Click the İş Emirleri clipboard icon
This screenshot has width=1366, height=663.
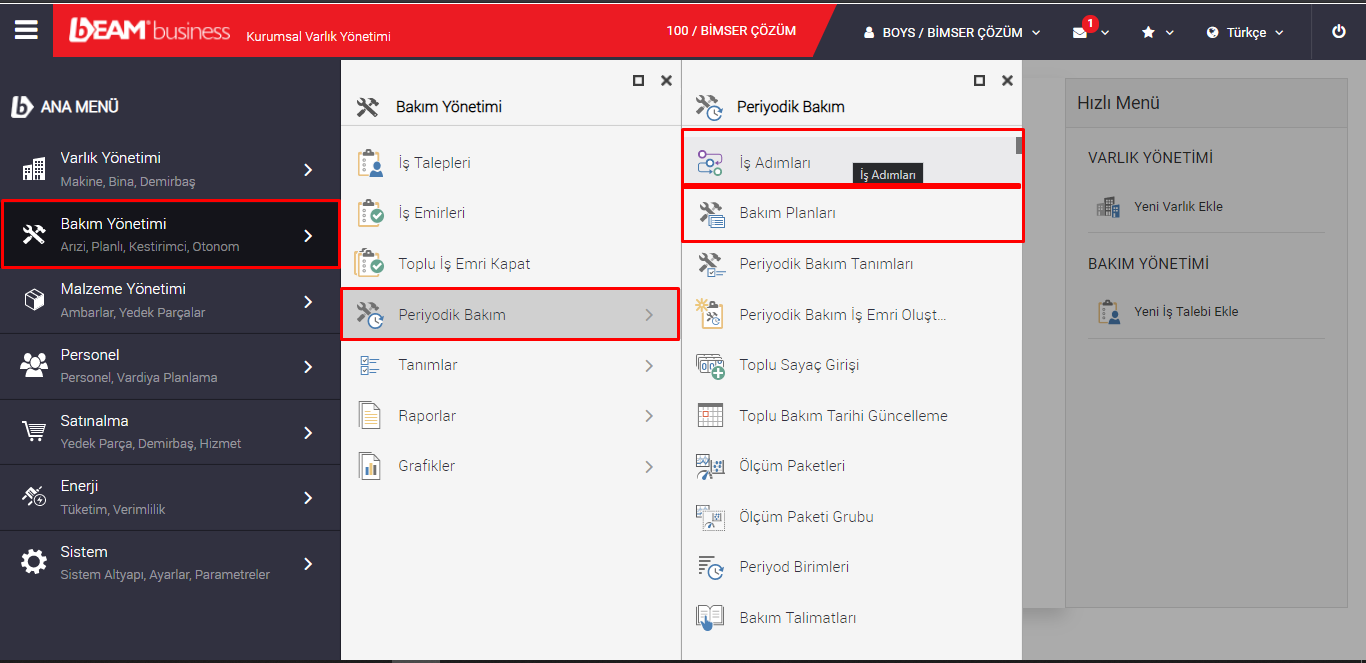tap(370, 213)
